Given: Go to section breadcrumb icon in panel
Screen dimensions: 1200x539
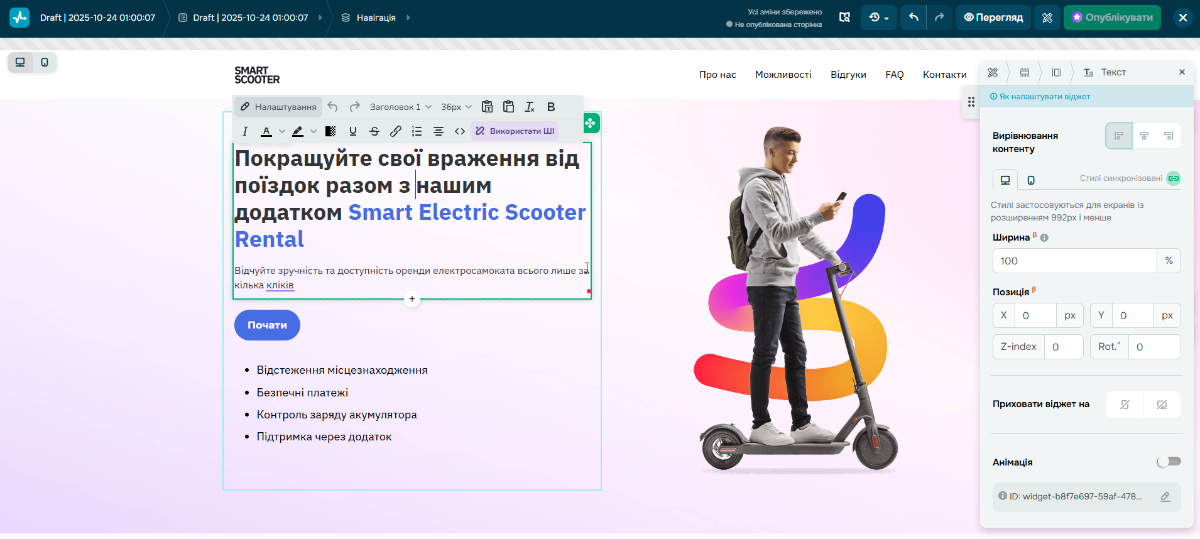Looking at the screenshot, I should click(x=1024, y=72).
